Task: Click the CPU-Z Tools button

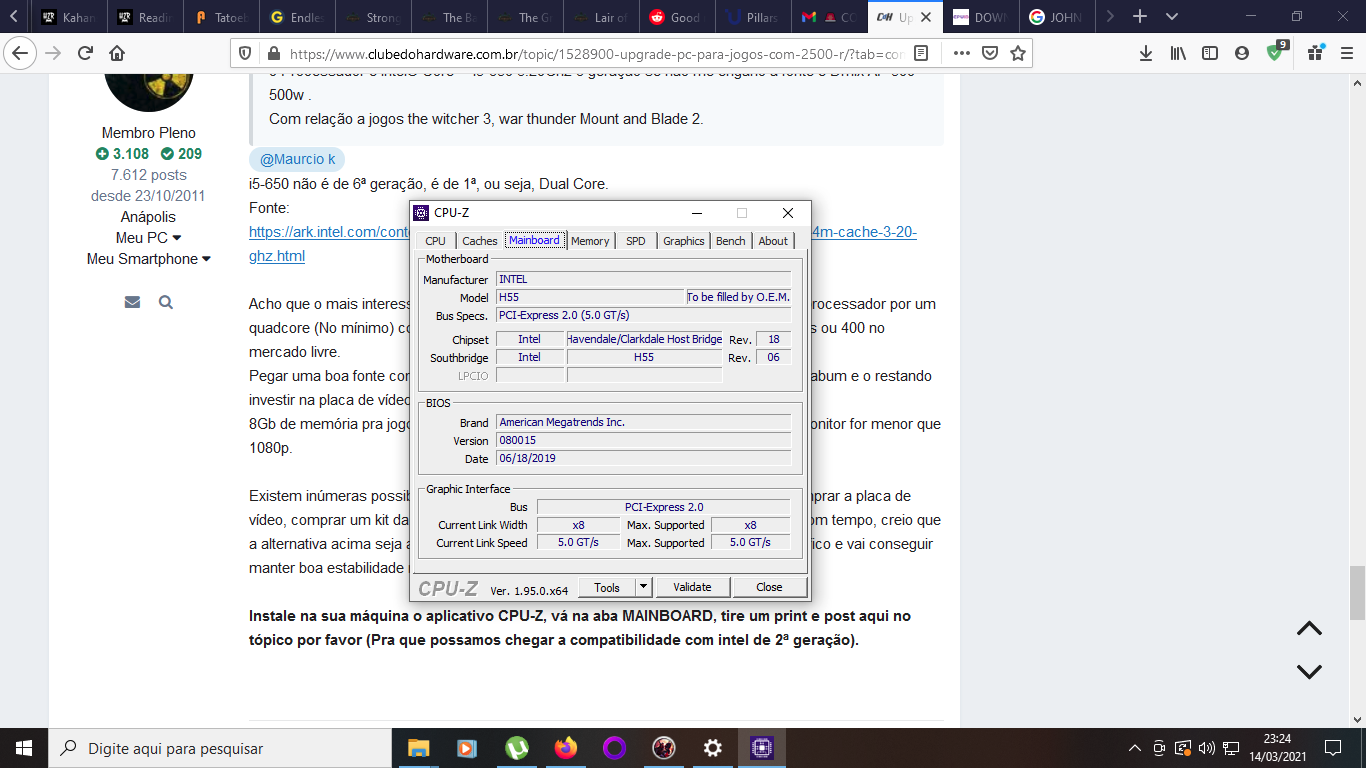Action: click(x=607, y=587)
